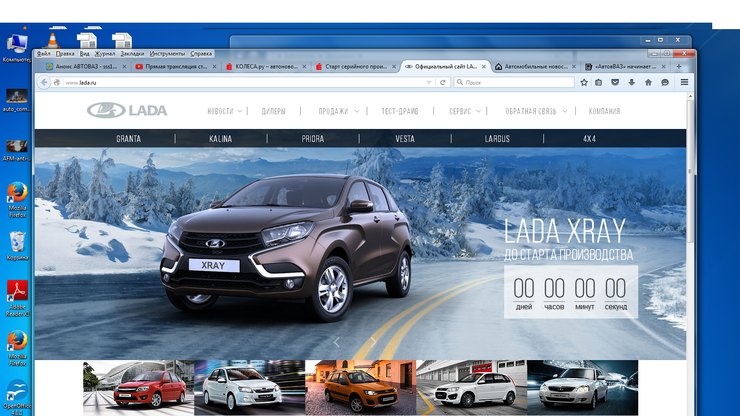
Task: Open the КОМПАНИЯ link
Action: [x=605, y=111]
